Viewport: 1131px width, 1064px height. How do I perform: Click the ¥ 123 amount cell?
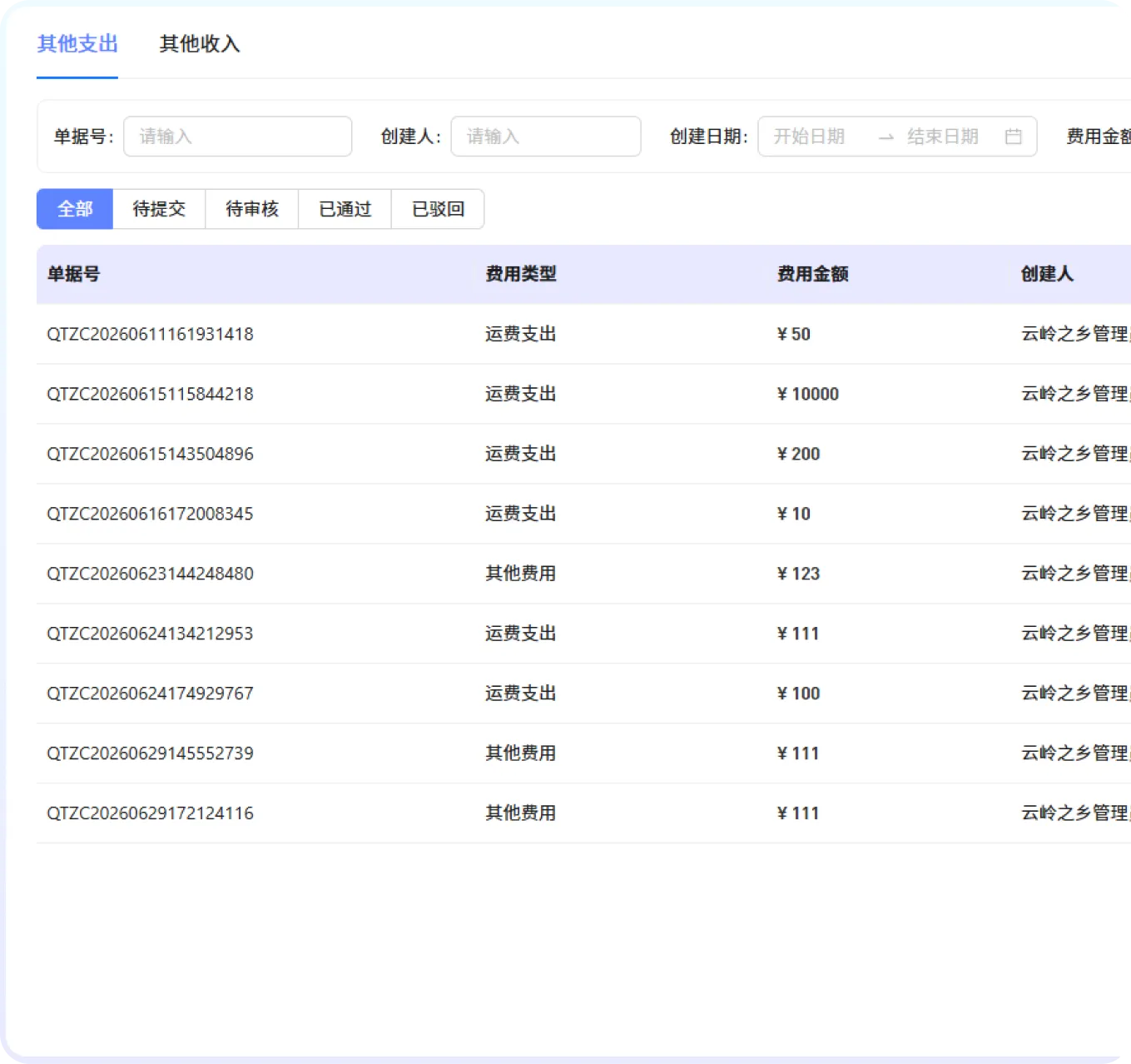coord(798,574)
